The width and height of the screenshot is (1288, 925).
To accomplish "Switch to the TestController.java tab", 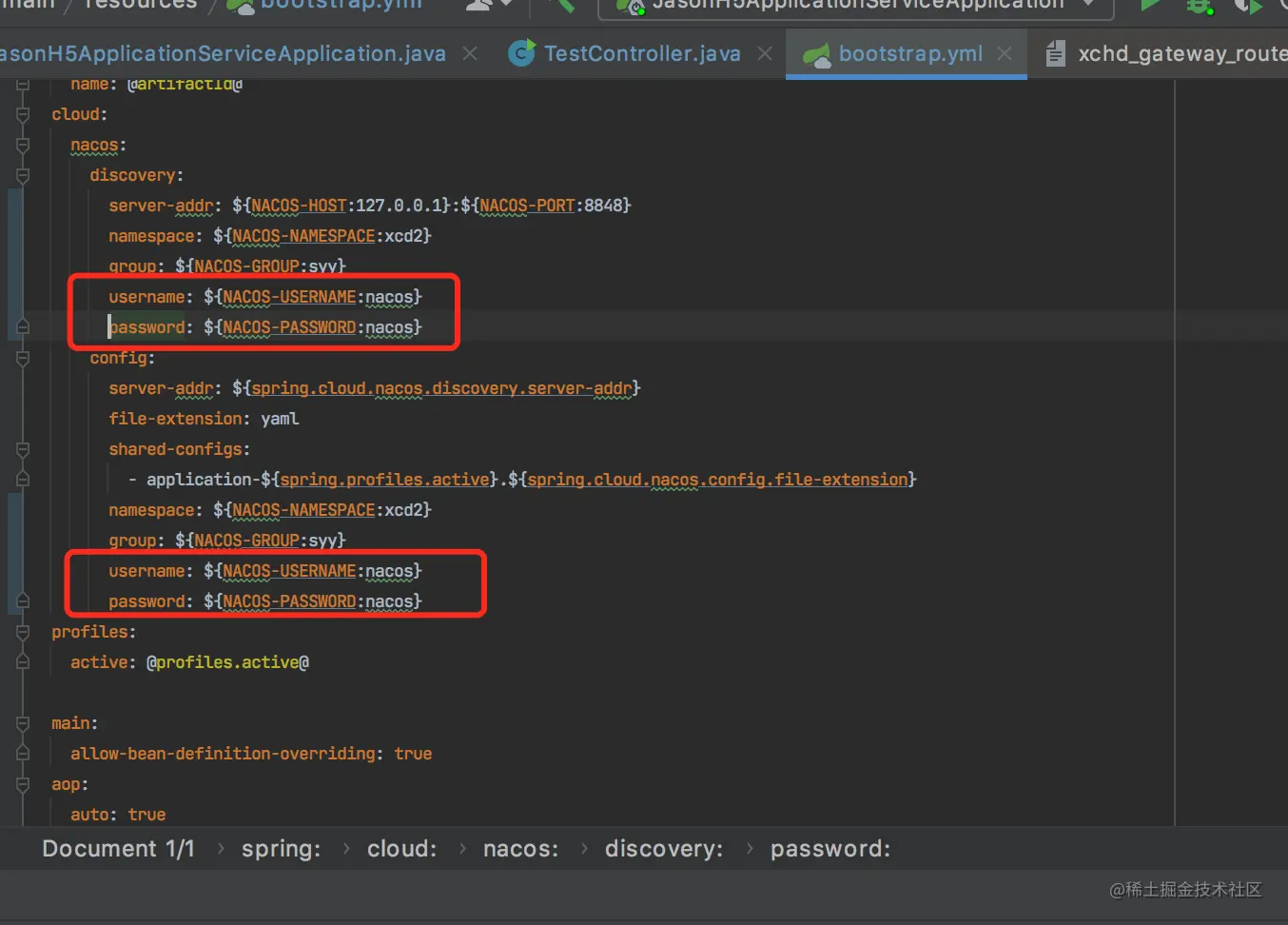I will pyautogui.click(x=625, y=54).
